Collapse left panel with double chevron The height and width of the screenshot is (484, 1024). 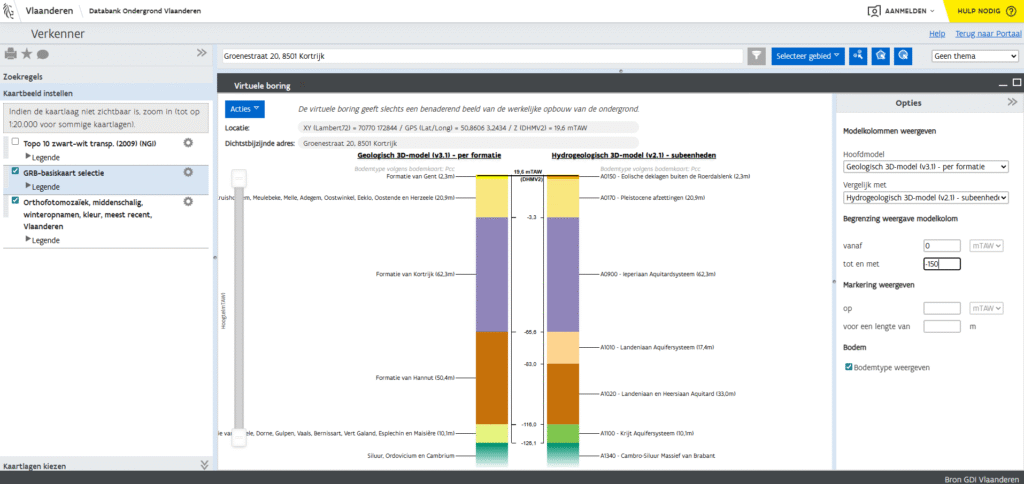click(x=202, y=53)
